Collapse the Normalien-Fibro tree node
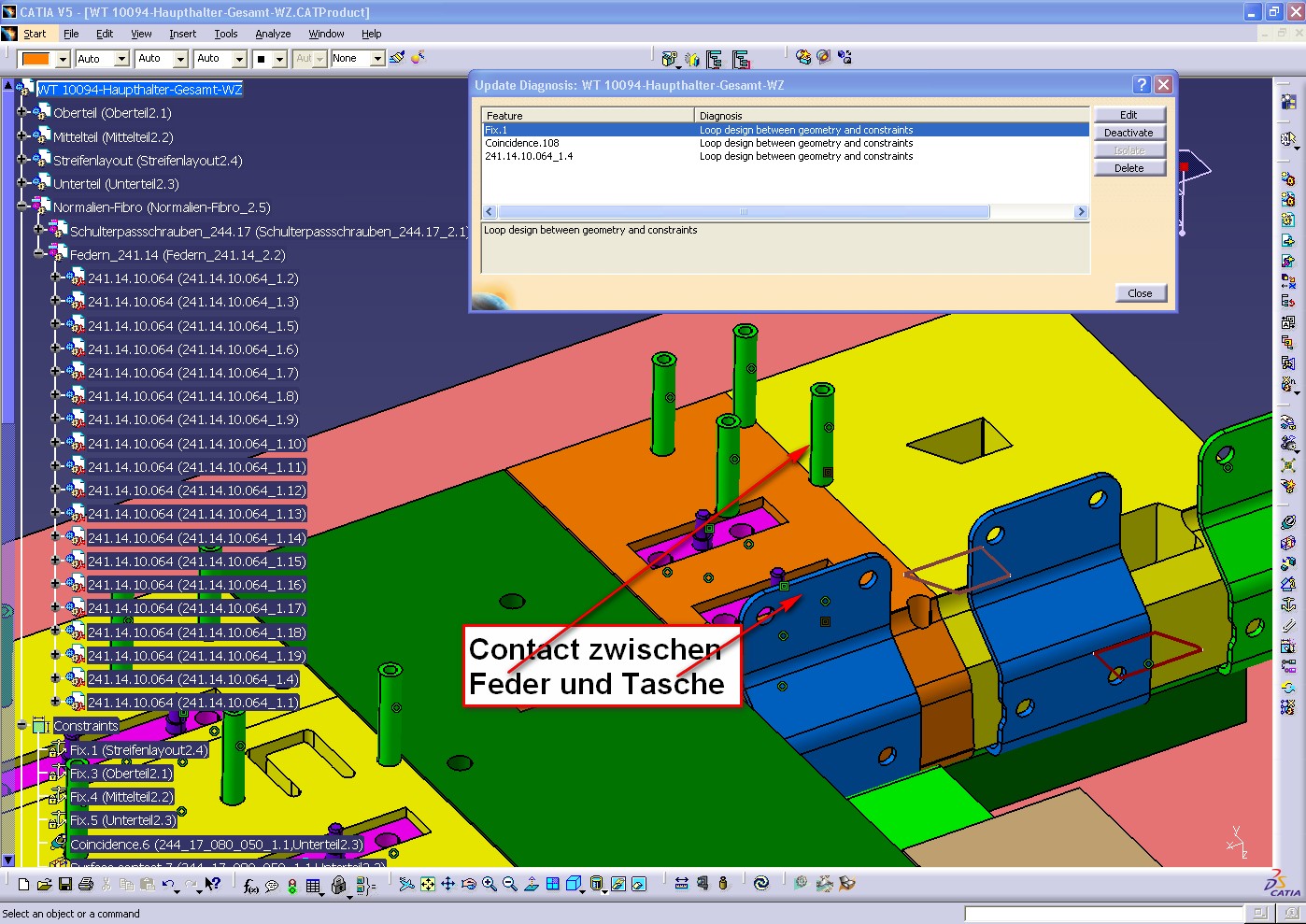The height and width of the screenshot is (924, 1306). click(21, 206)
